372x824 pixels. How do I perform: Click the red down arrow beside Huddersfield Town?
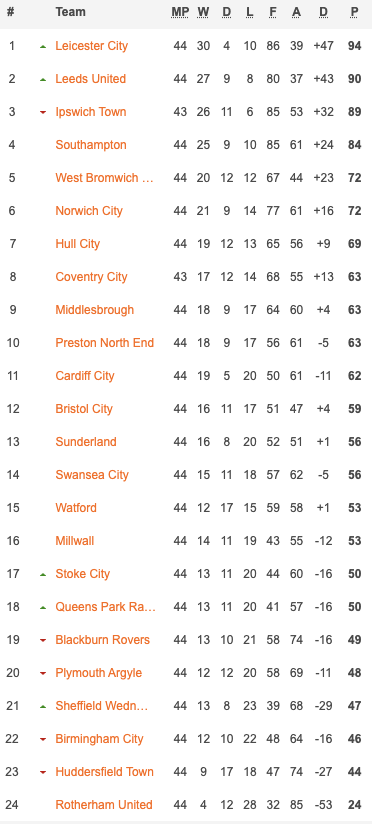(x=43, y=772)
